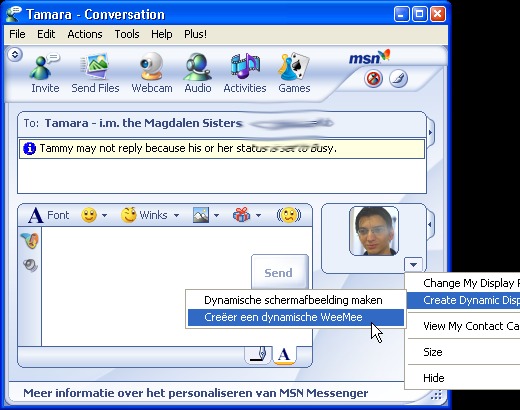Viewport: 520px width, 410px height.
Task: Expand the emoticon dropdown arrow
Action: (104, 216)
